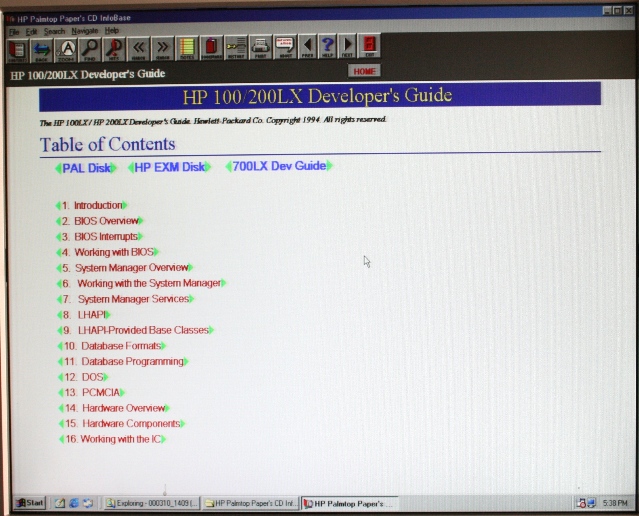Open chapter 3. BIOS Interrupts
The image size is (639, 516).
(100, 236)
